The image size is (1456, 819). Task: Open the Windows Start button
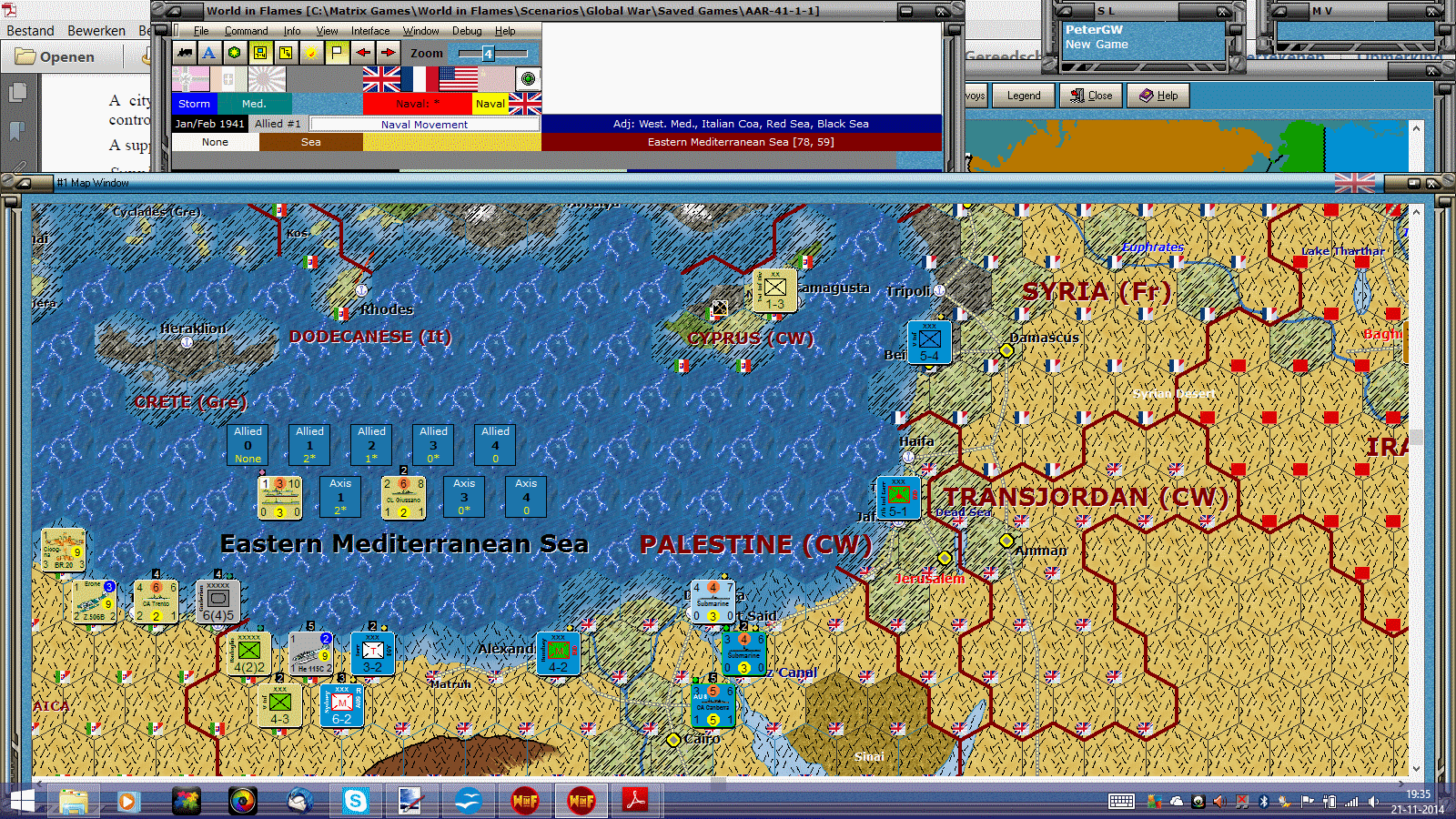(22, 801)
